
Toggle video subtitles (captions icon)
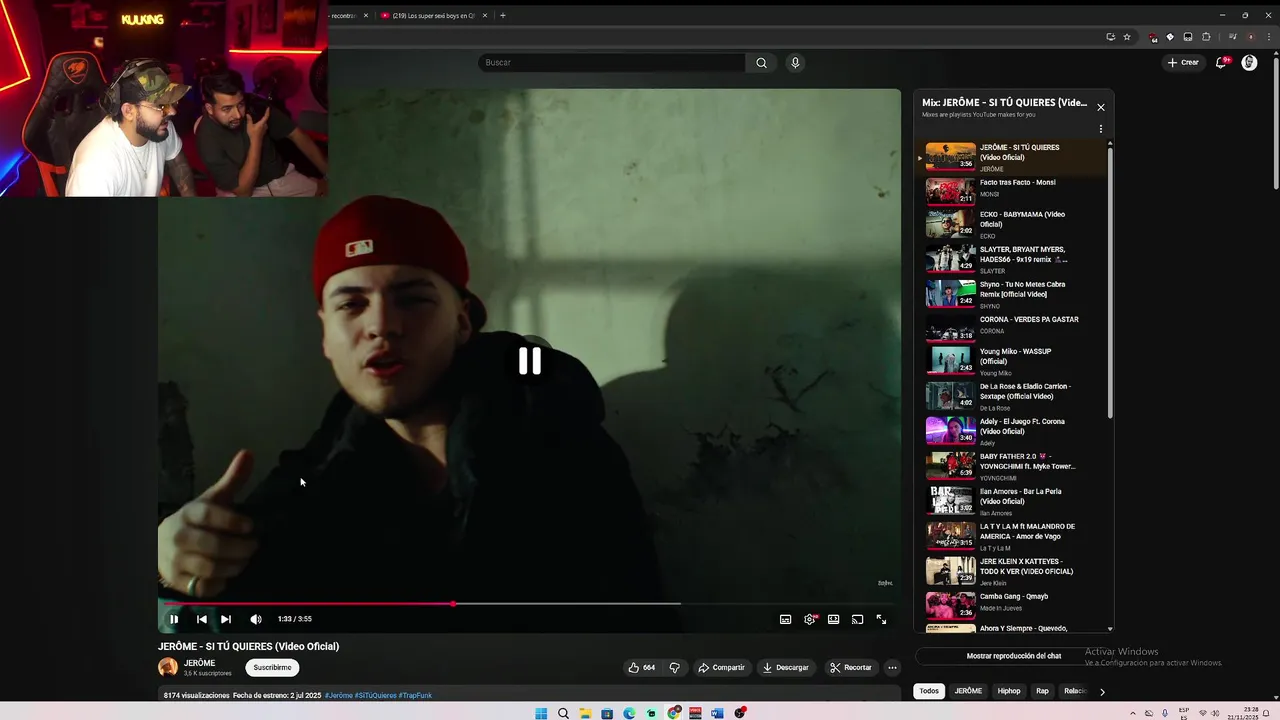[786, 619]
